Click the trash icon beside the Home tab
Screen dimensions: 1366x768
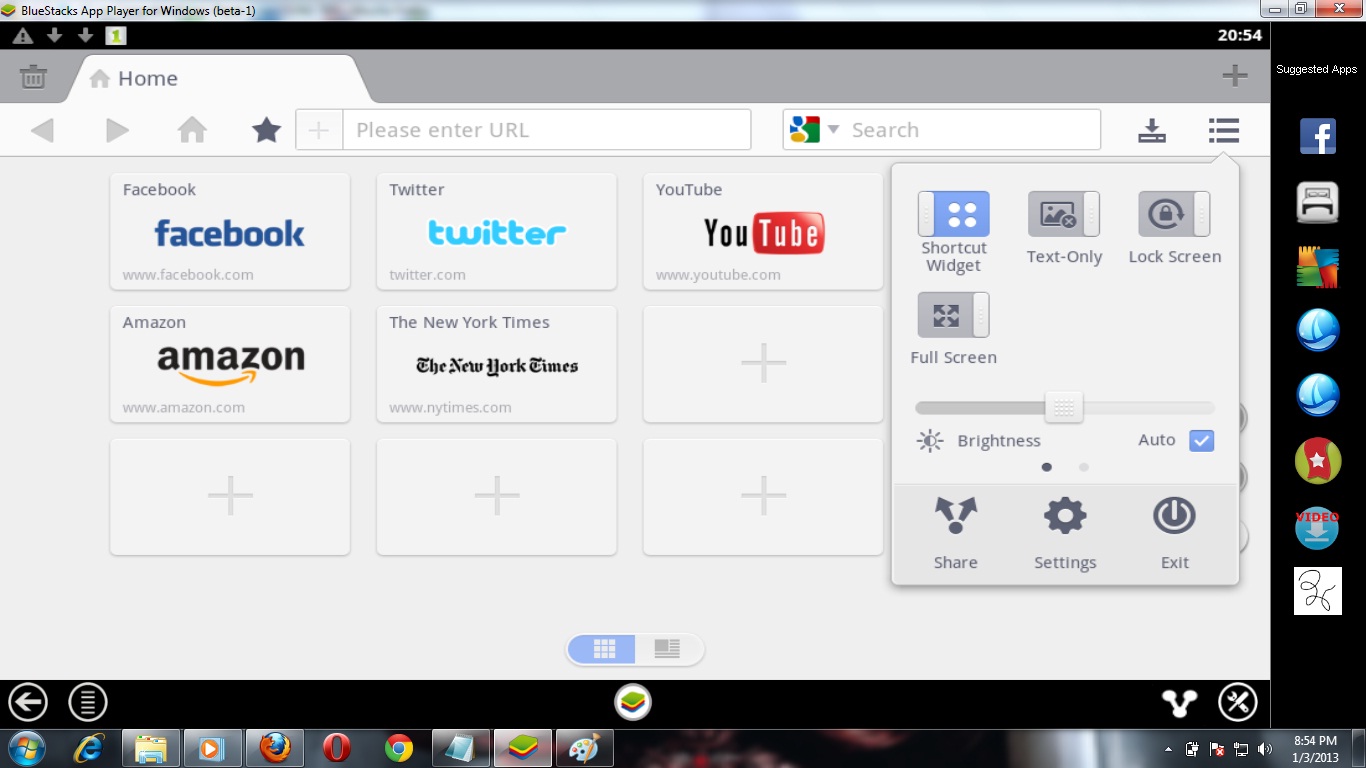pyautogui.click(x=33, y=77)
